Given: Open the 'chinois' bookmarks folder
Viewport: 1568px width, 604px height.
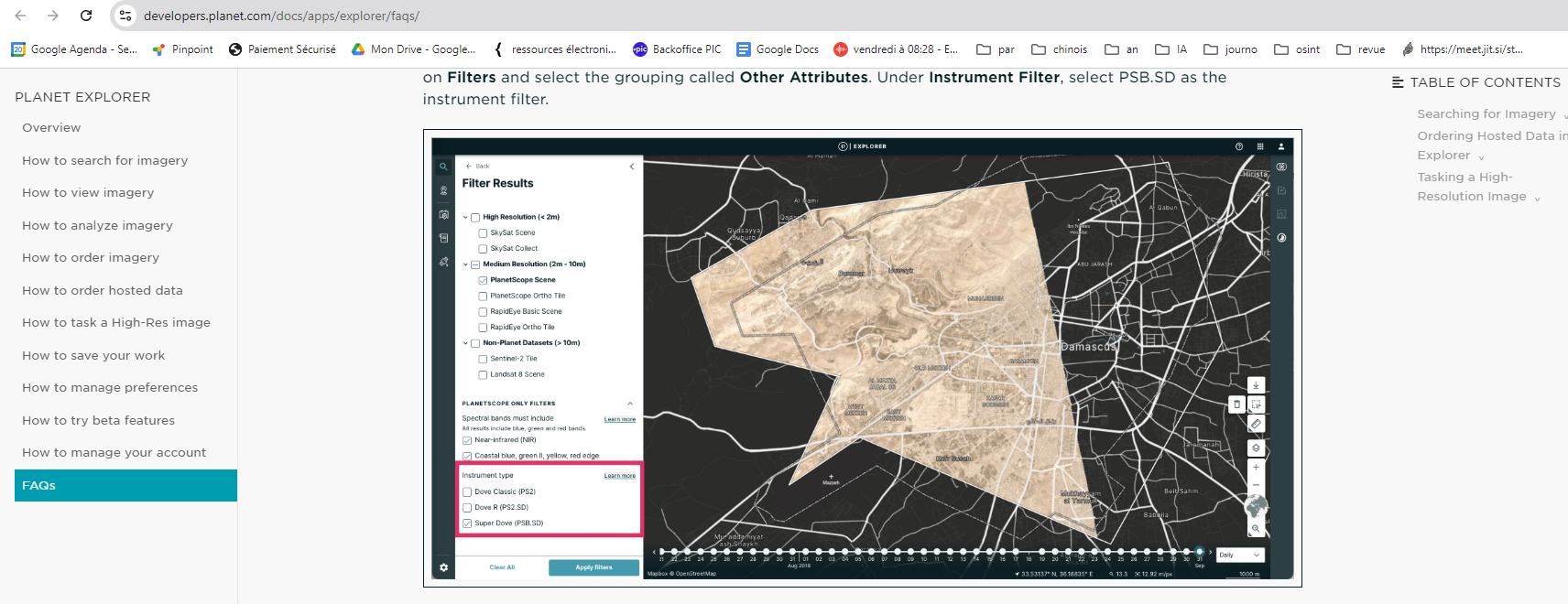Looking at the screenshot, I should coord(1060,49).
